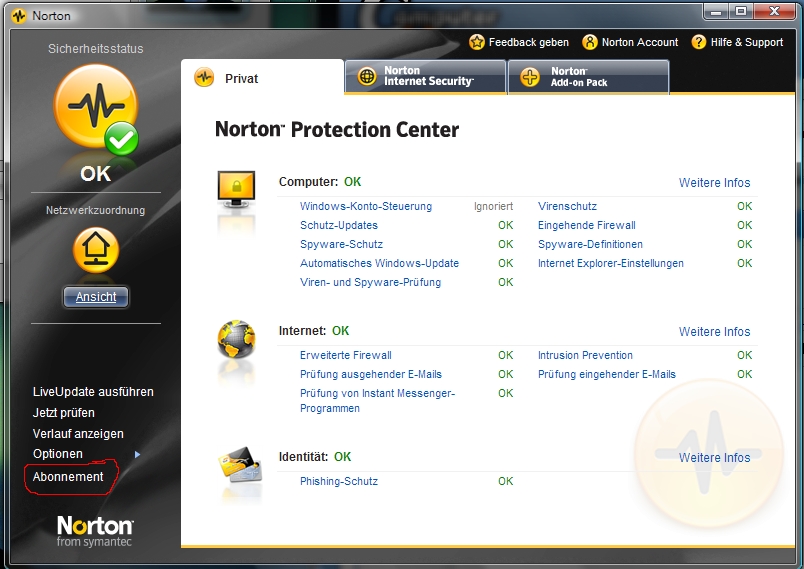Click the Norton Account text link
Image resolution: width=804 pixels, height=569 pixels.
pyautogui.click(x=640, y=42)
